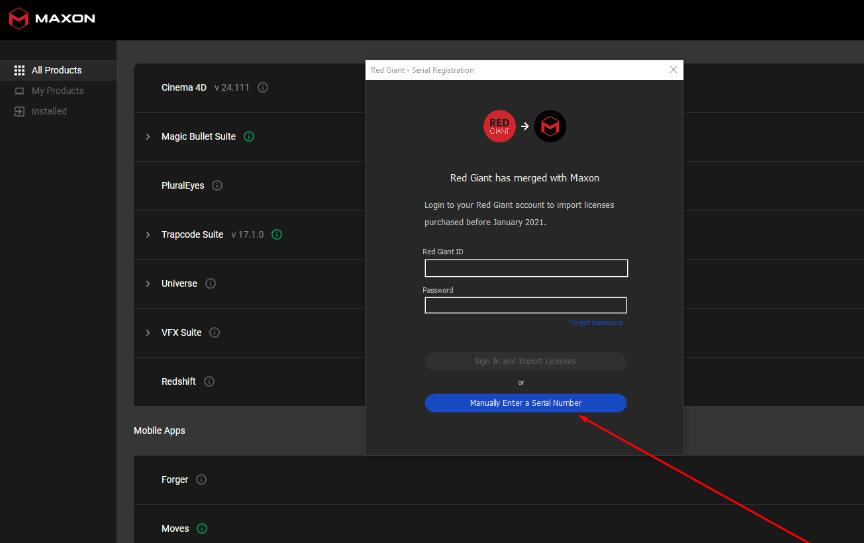Expand the Trapcode Suite row

(148, 235)
